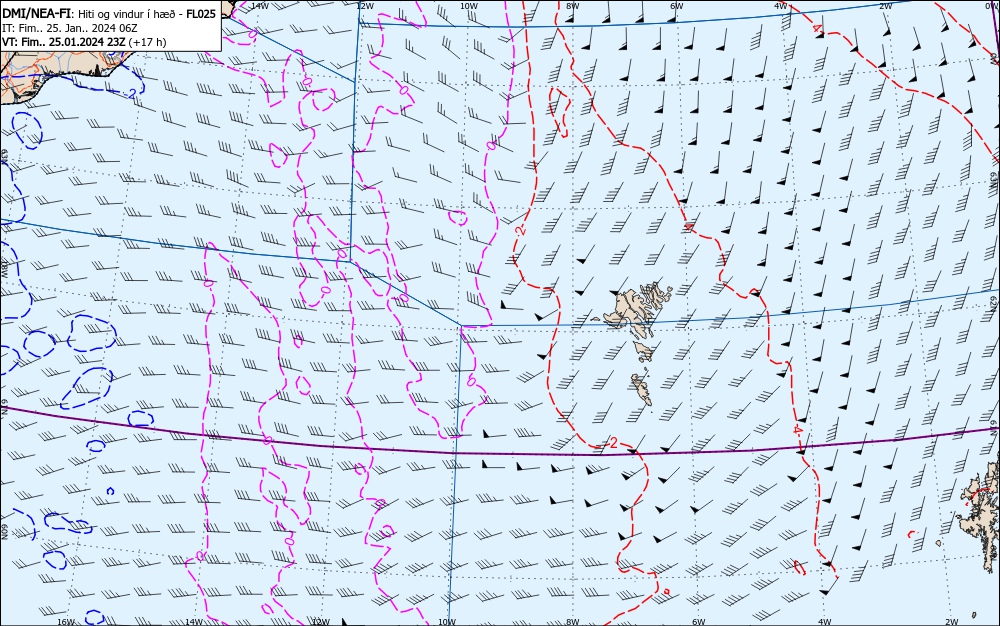Click the 6W label on bottom edge
Screen dimensions: 1000x626
click(699, 622)
